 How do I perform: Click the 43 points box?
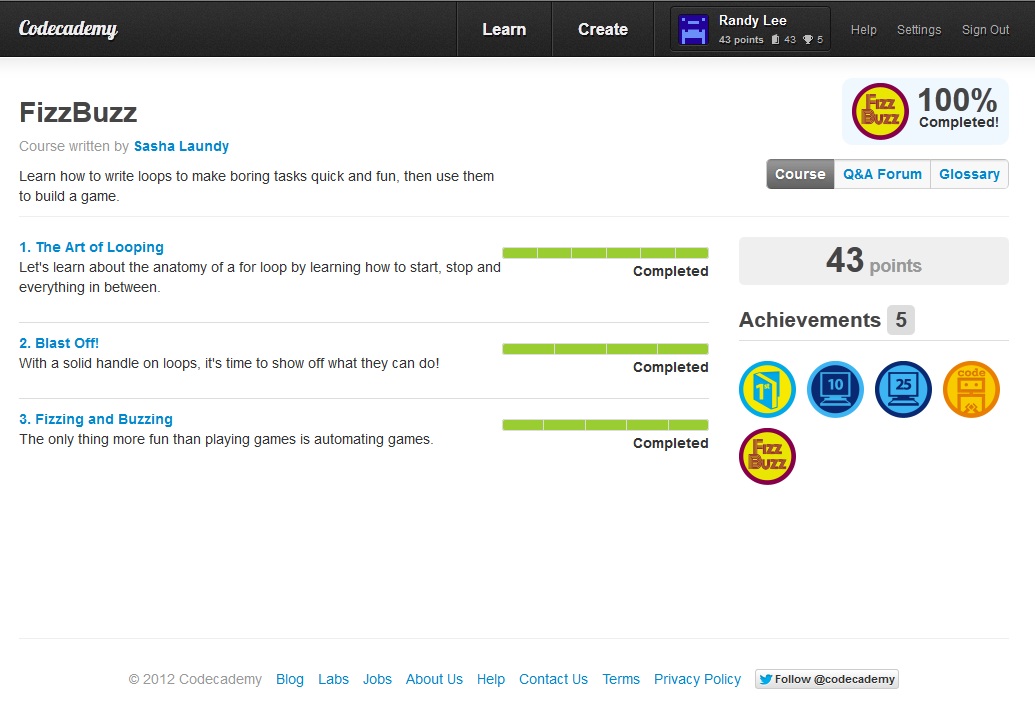(x=873, y=261)
